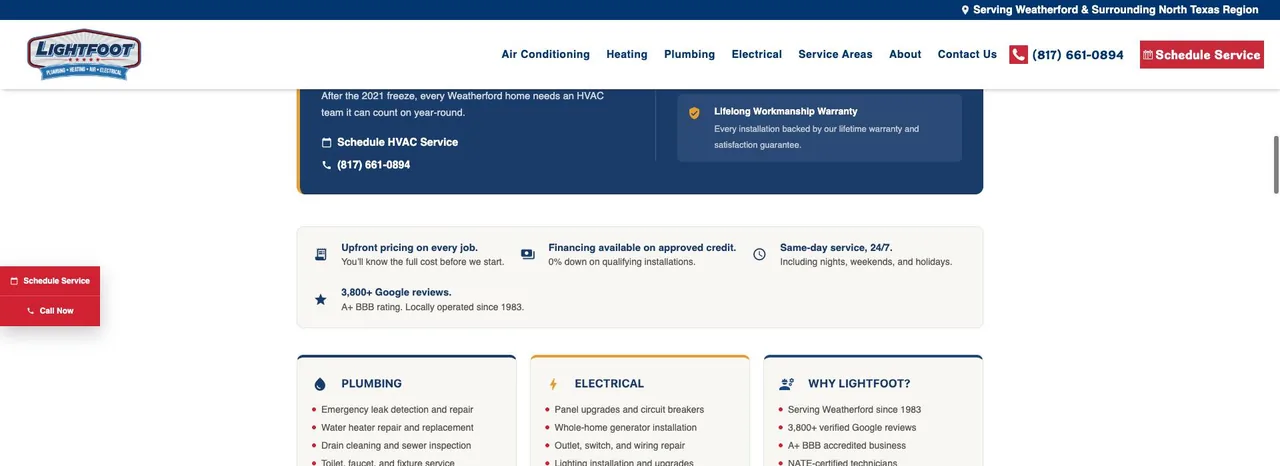
Task: Click 'Same-day service, 24/7.' text
Action: 836,248
